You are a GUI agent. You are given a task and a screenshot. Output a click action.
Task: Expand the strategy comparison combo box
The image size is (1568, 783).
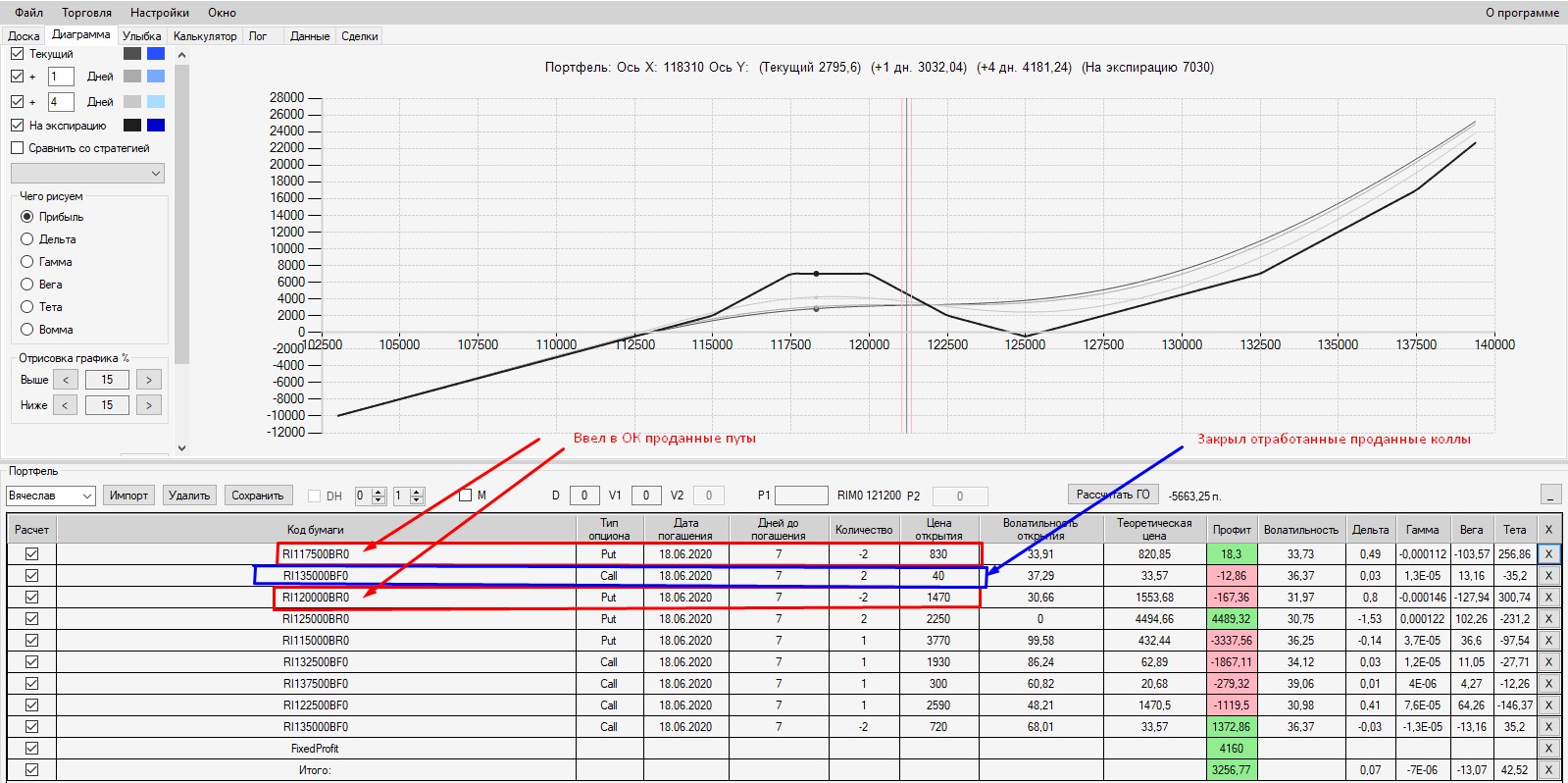pyautogui.click(x=155, y=174)
